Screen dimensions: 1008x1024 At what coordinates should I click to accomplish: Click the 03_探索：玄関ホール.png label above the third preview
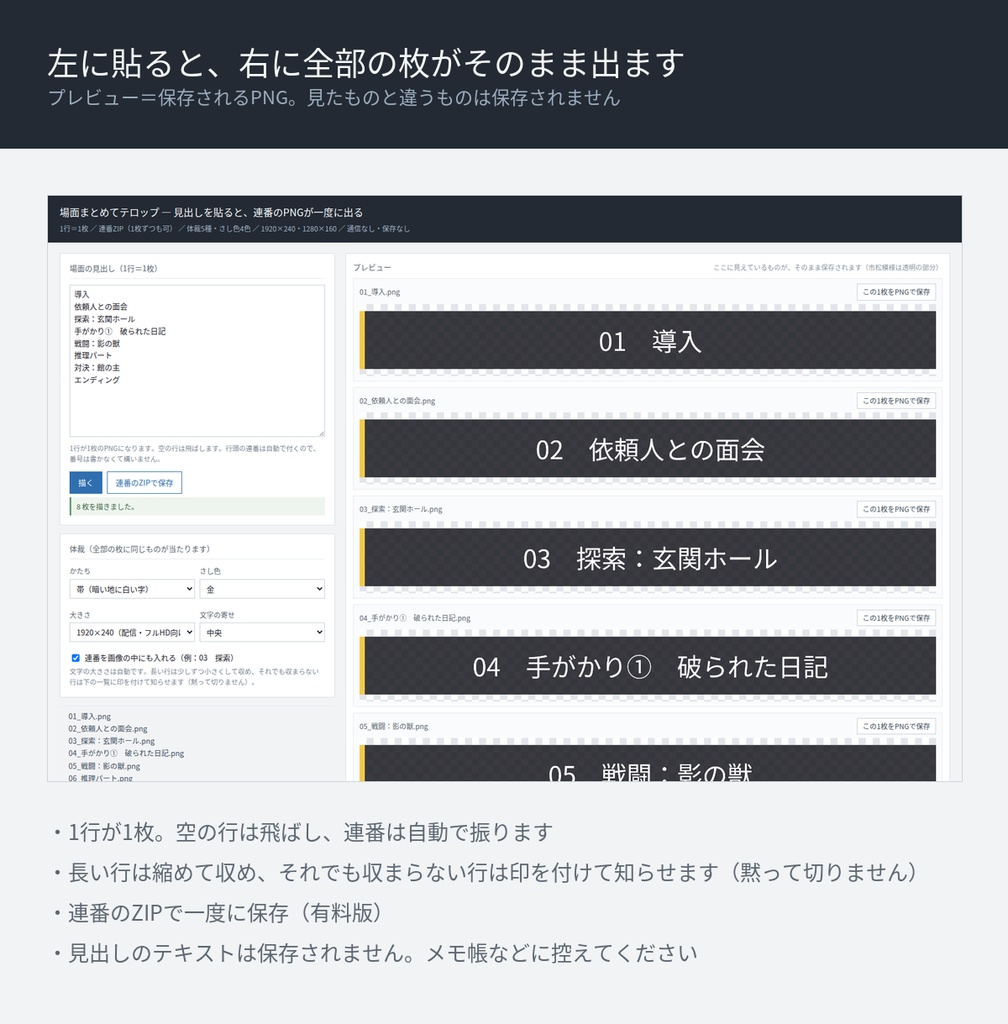click(x=400, y=509)
